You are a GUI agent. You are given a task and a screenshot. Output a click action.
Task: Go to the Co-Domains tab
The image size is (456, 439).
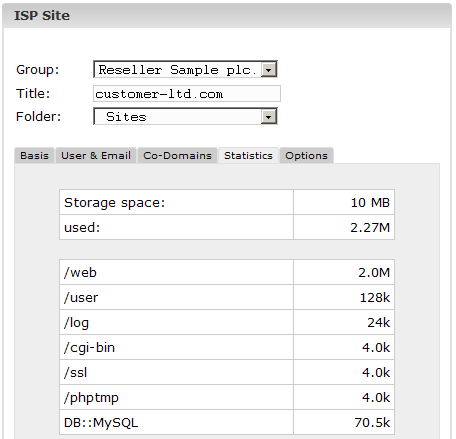coord(177,156)
